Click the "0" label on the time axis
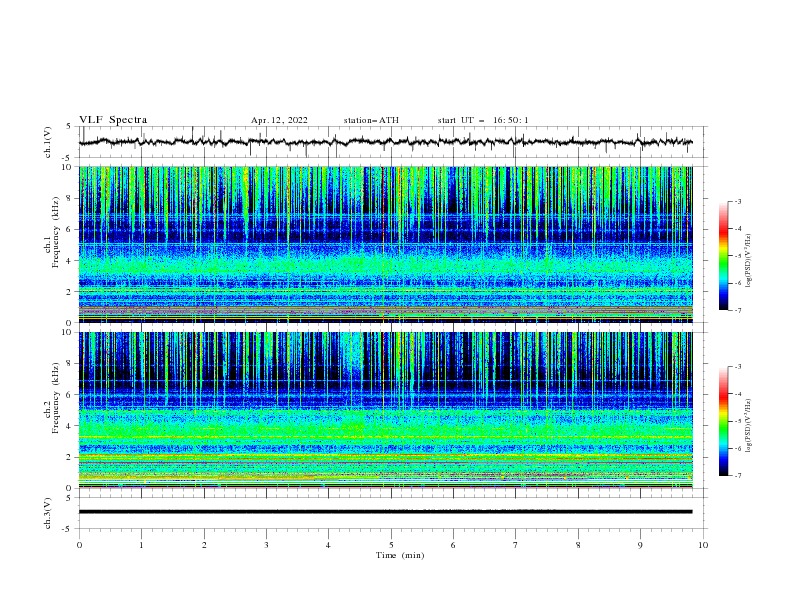The width and height of the screenshot is (792, 612). pyautogui.click(x=79, y=545)
